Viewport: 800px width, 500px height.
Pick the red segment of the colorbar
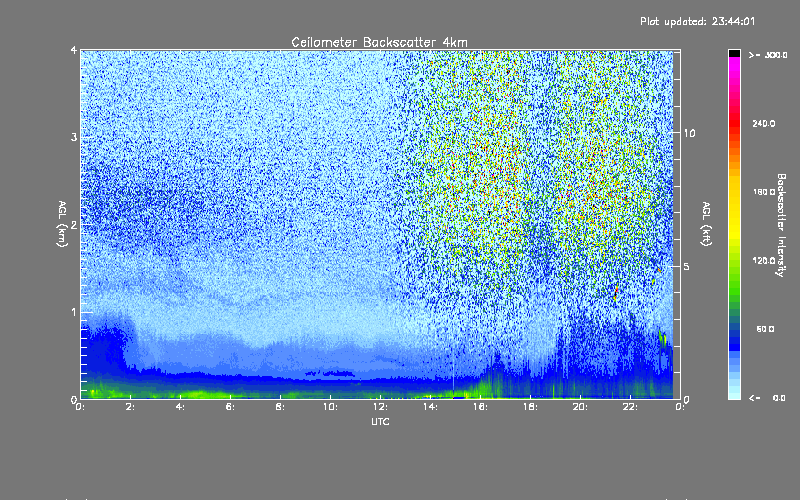(734, 122)
